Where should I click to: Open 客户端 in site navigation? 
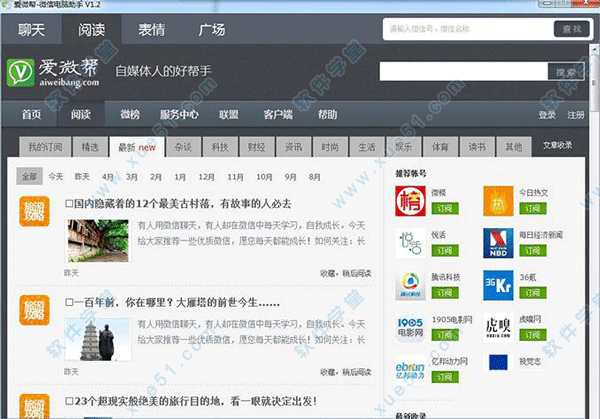click(278, 114)
